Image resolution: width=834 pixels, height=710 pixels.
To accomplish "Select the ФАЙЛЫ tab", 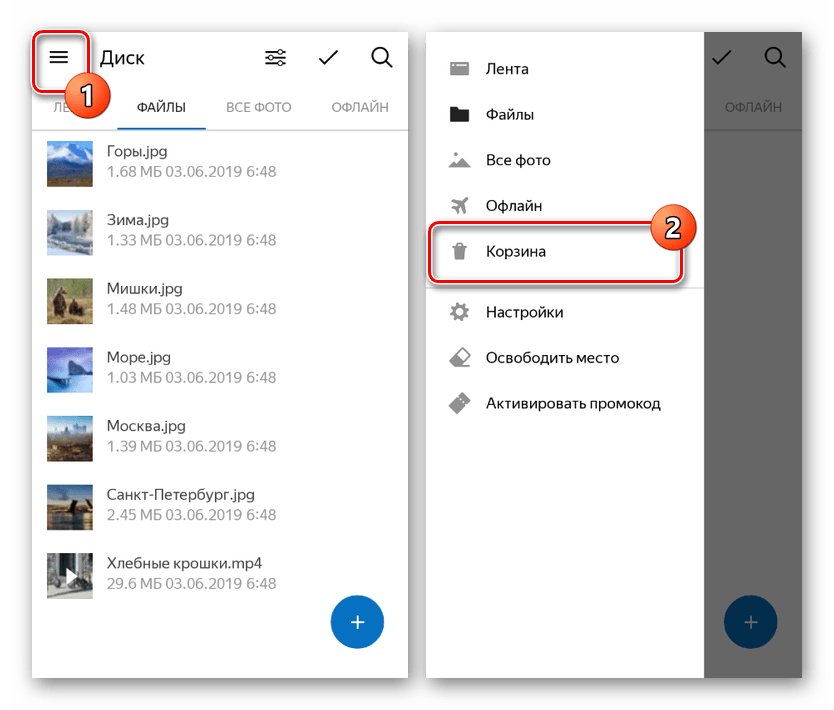I will click(161, 108).
